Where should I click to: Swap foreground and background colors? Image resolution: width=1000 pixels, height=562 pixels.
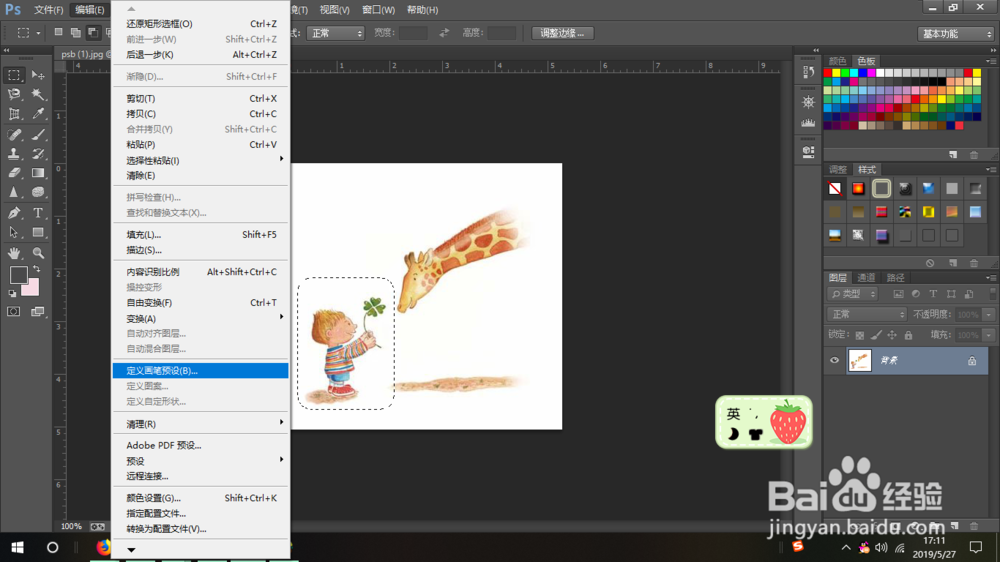36,269
